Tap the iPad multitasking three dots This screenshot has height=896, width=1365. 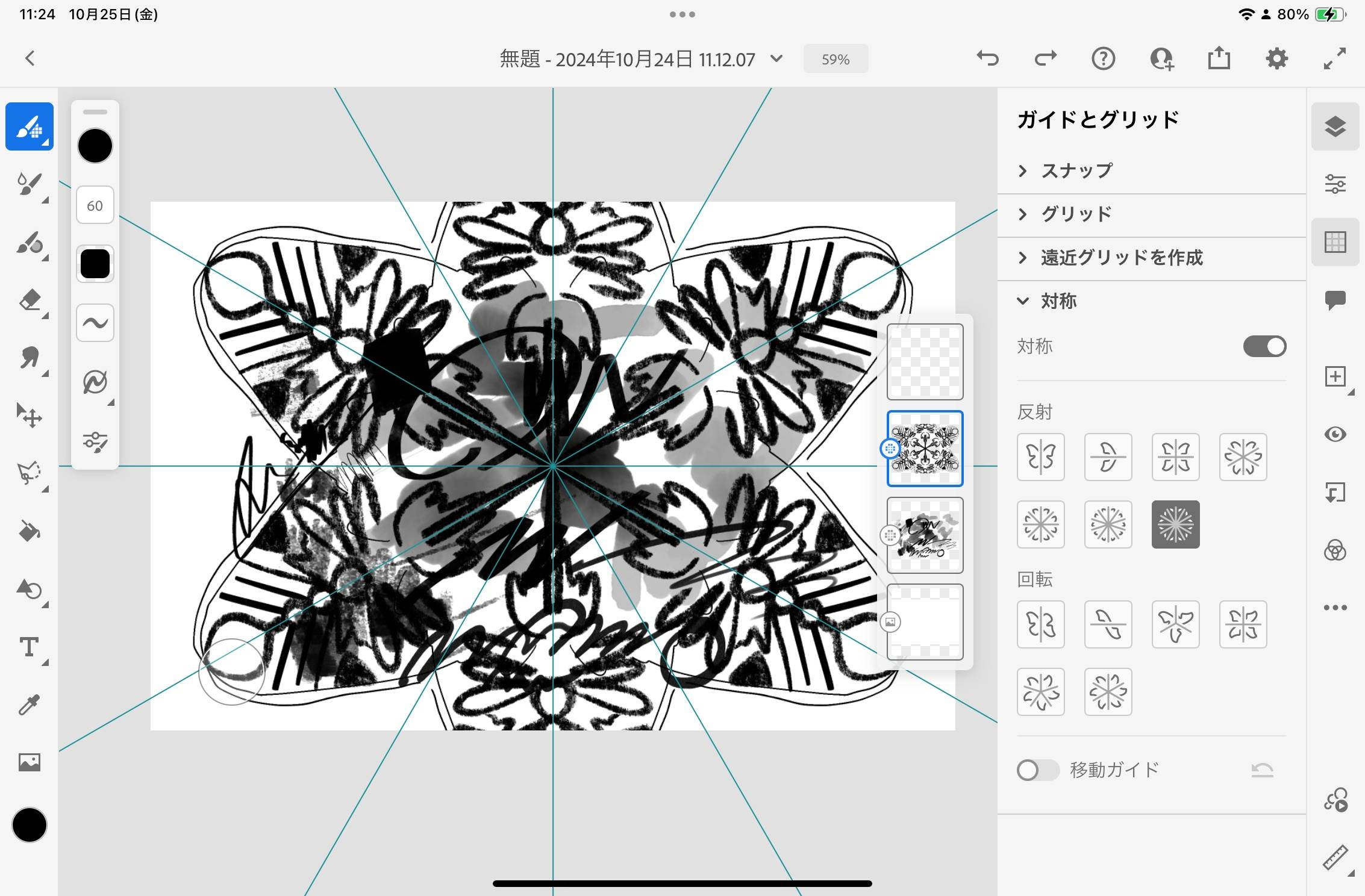coord(682,14)
